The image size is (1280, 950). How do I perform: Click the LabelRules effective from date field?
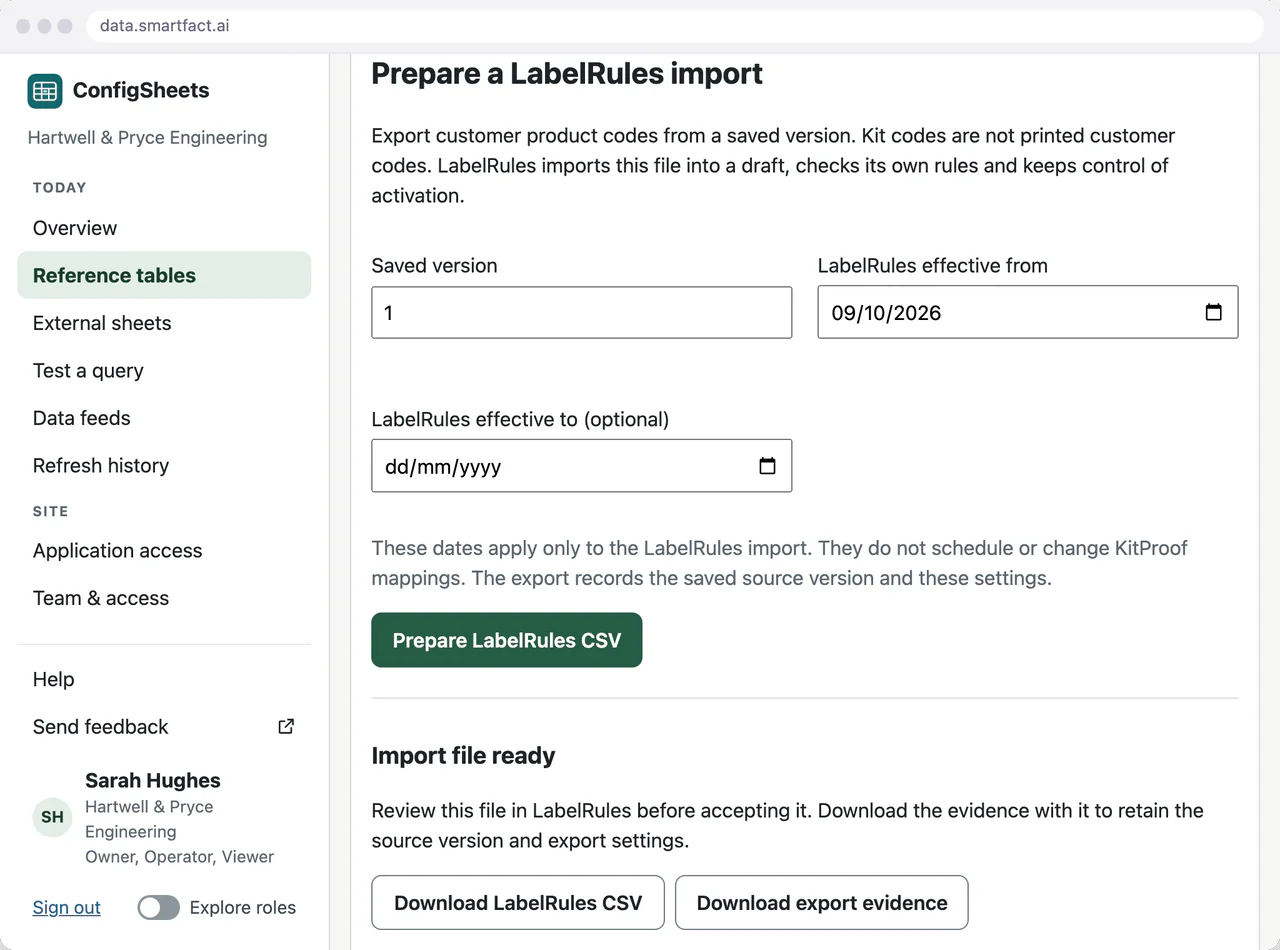pos(1028,312)
